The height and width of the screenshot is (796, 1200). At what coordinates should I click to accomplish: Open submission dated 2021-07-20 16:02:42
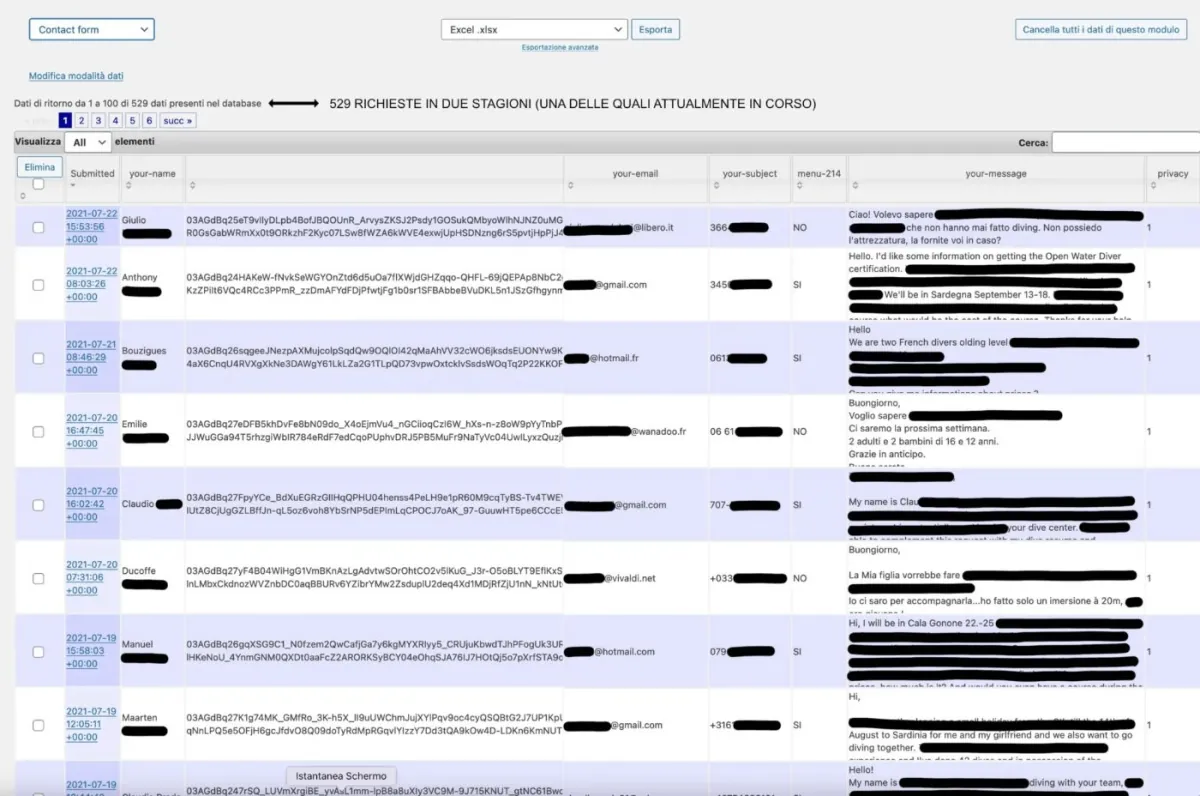[x=91, y=504]
